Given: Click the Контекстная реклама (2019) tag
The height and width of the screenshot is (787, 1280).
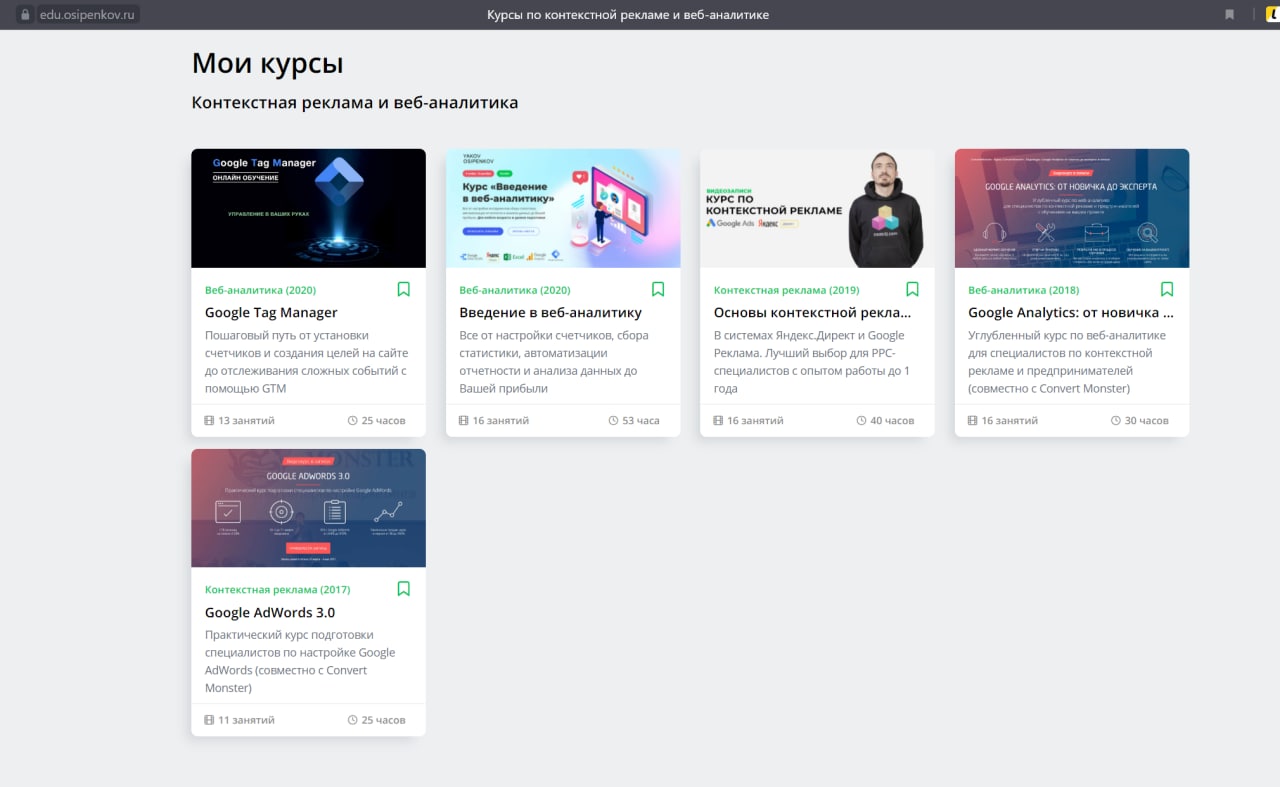Looking at the screenshot, I should [786, 290].
